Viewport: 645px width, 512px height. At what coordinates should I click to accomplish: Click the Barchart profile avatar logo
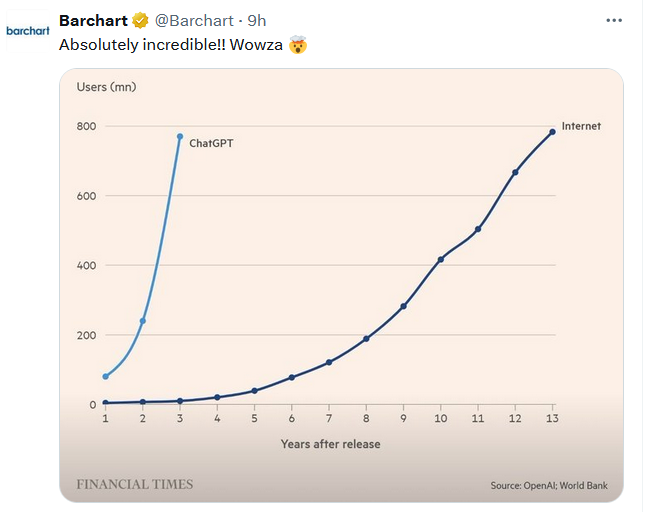point(27,31)
